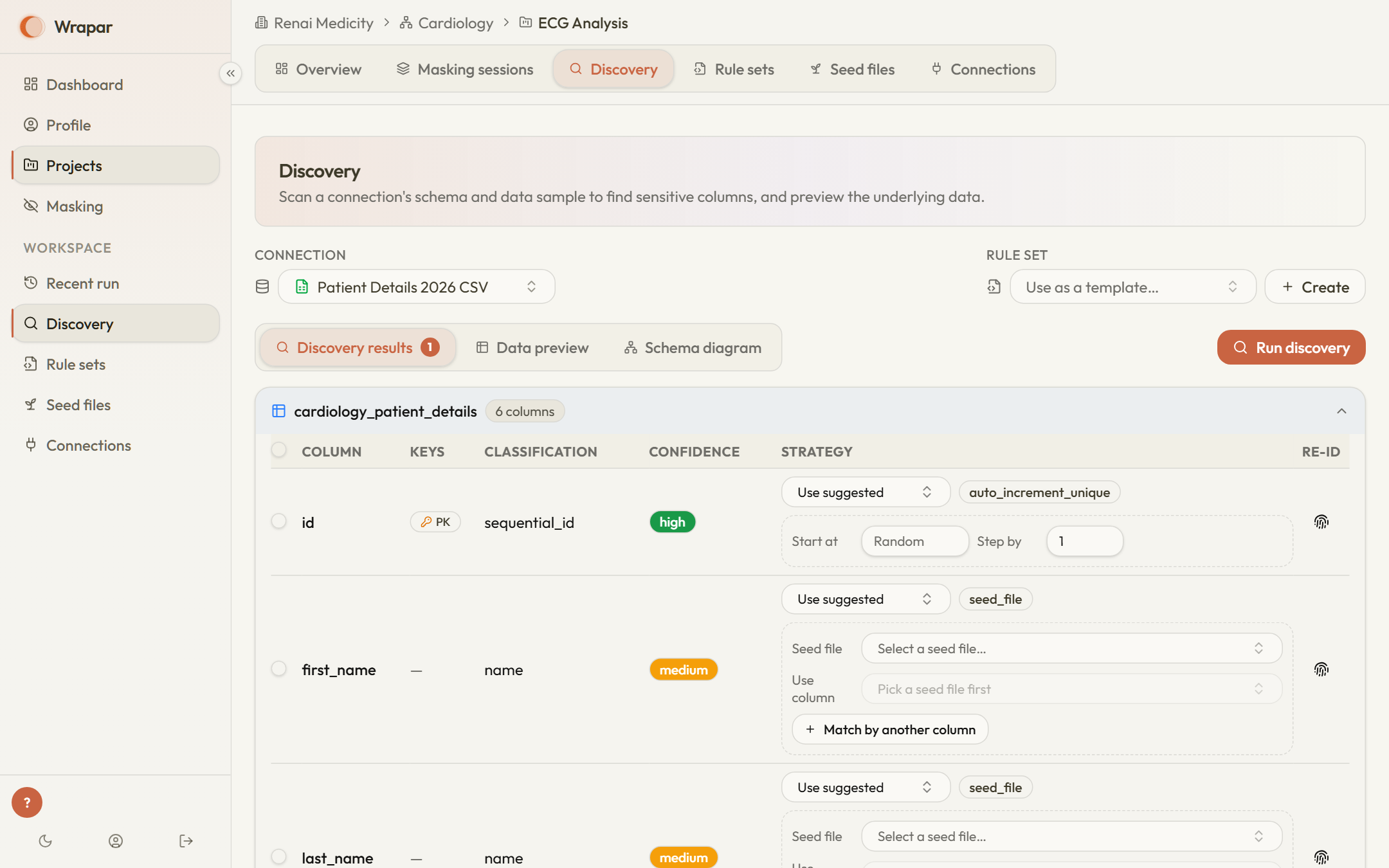1389x868 pixels.
Task: Open the Patient Details 2026 CSV connection dropdown
Action: pyautogui.click(x=417, y=287)
